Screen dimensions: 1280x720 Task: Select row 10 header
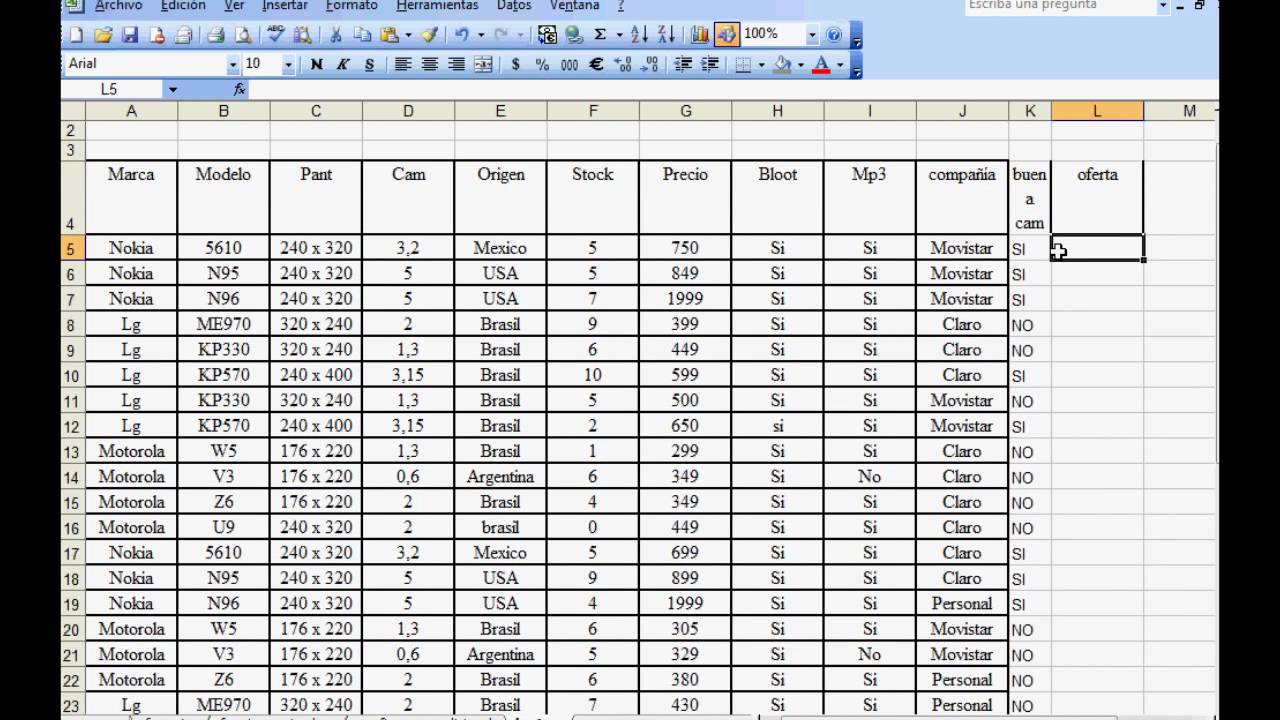(x=71, y=375)
